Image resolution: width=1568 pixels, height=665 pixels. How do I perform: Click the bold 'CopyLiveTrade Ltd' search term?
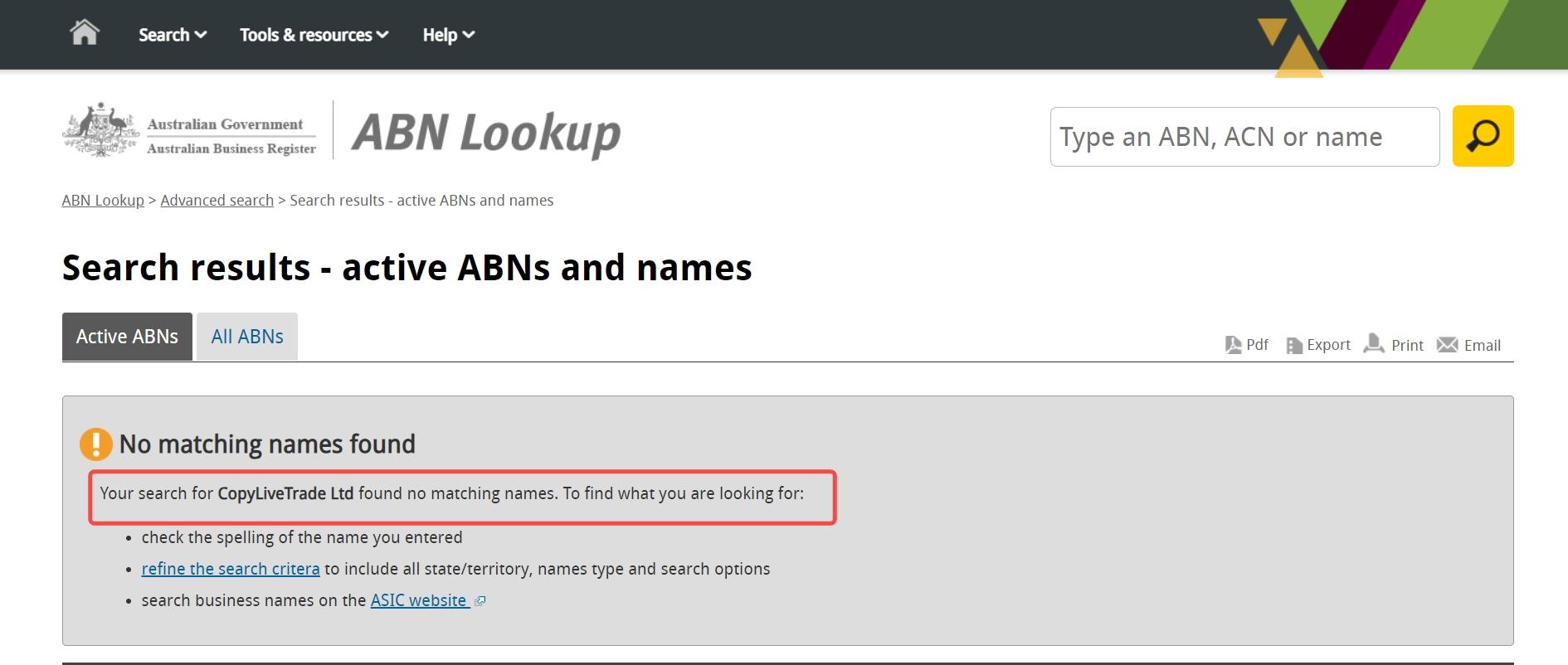click(x=285, y=493)
